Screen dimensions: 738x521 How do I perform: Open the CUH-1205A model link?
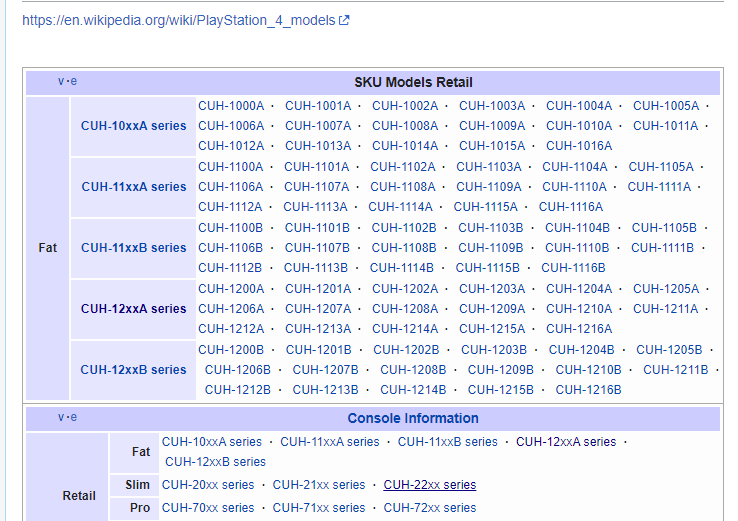(x=666, y=289)
